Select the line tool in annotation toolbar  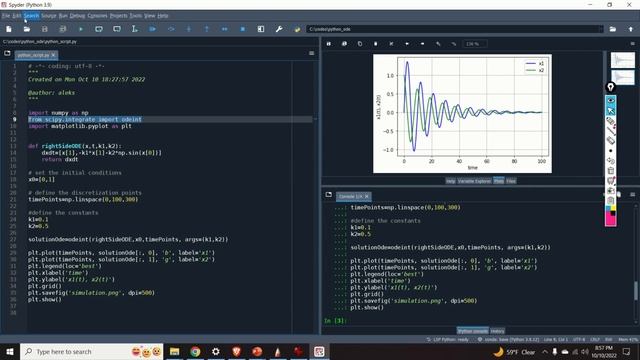pyautogui.click(x=611, y=131)
